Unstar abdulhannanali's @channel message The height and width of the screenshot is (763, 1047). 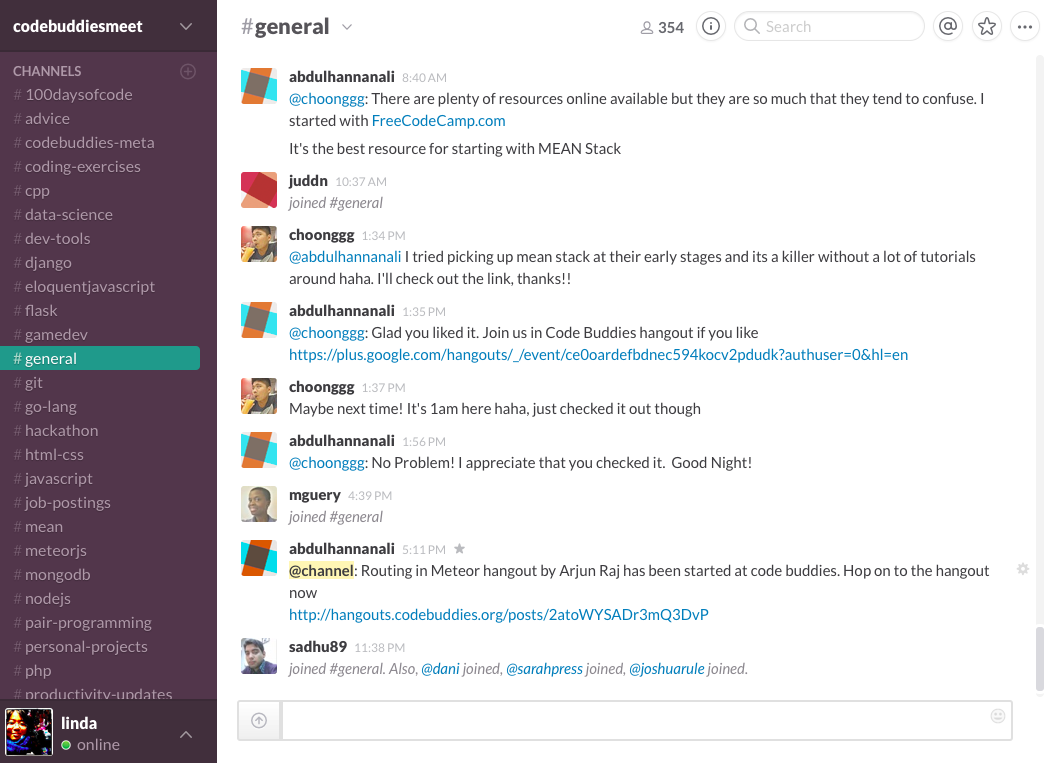click(x=458, y=548)
